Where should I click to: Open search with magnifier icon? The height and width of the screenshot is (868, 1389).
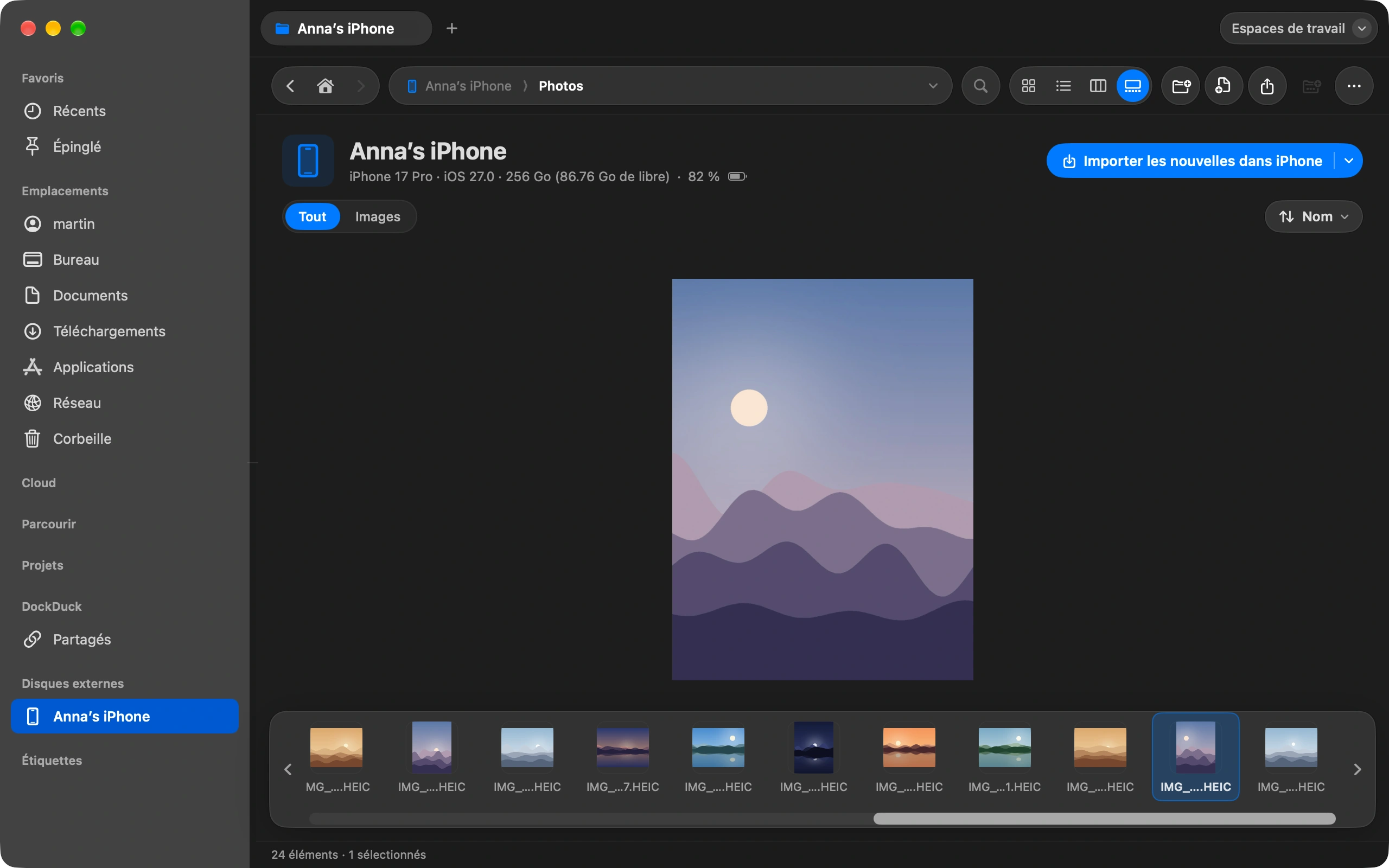click(981, 86)
